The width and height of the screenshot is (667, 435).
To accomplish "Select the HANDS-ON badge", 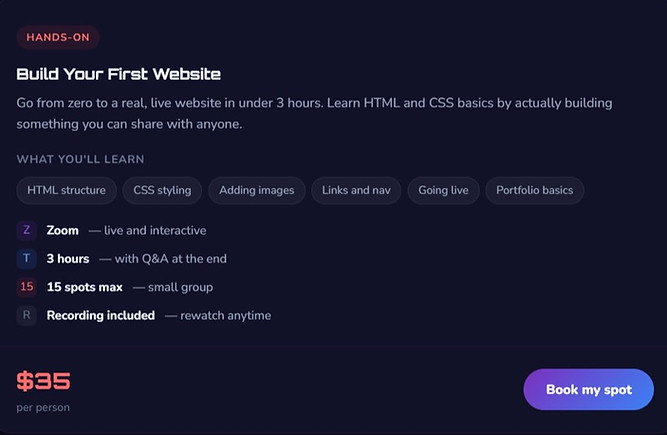I will (58, 37).
